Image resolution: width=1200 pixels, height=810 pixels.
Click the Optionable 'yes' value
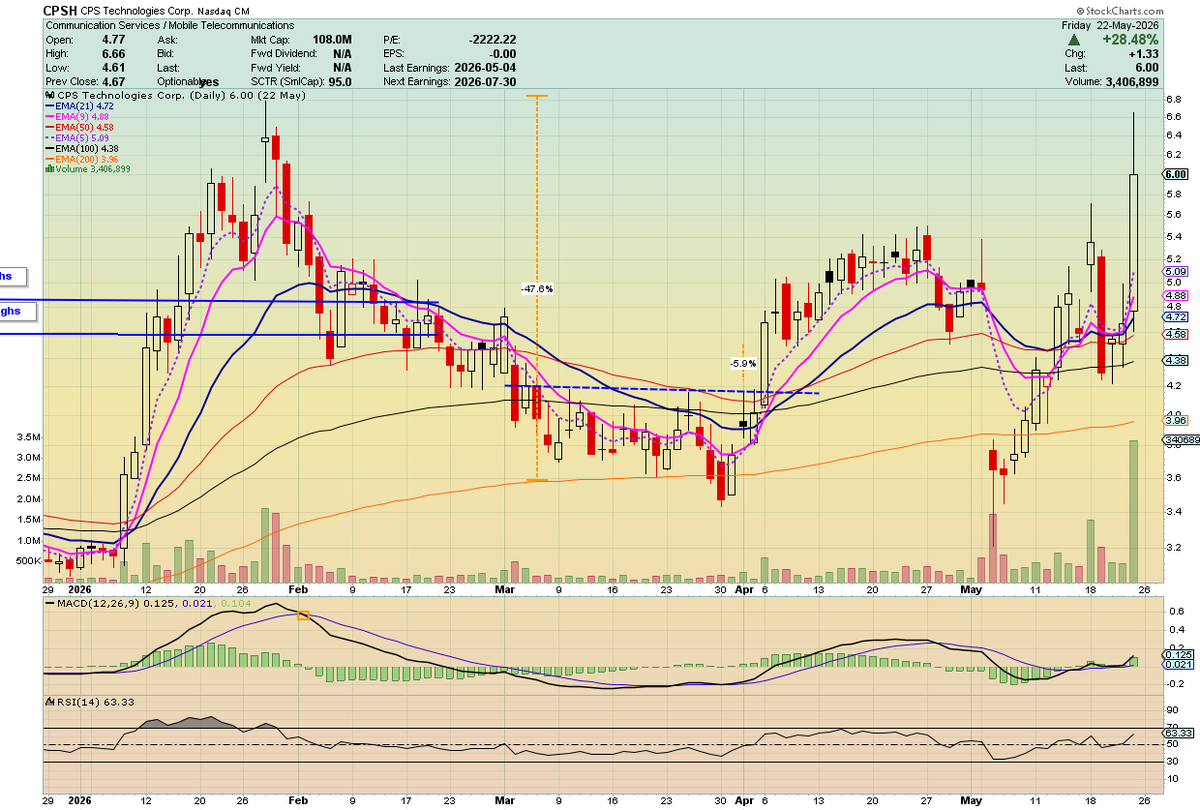tap(209, 82)
